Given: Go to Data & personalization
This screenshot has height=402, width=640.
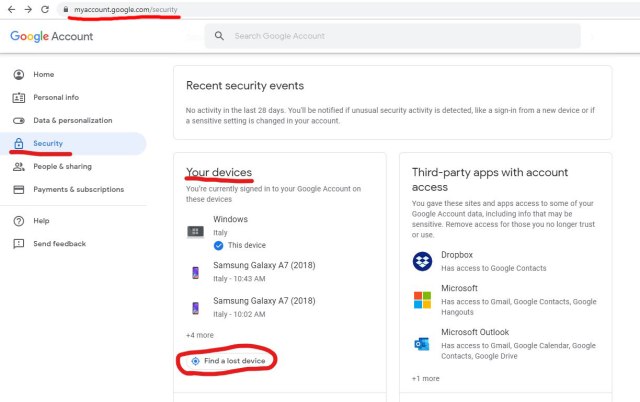Looking at the screenshot, I should click(x=72, y=120).
